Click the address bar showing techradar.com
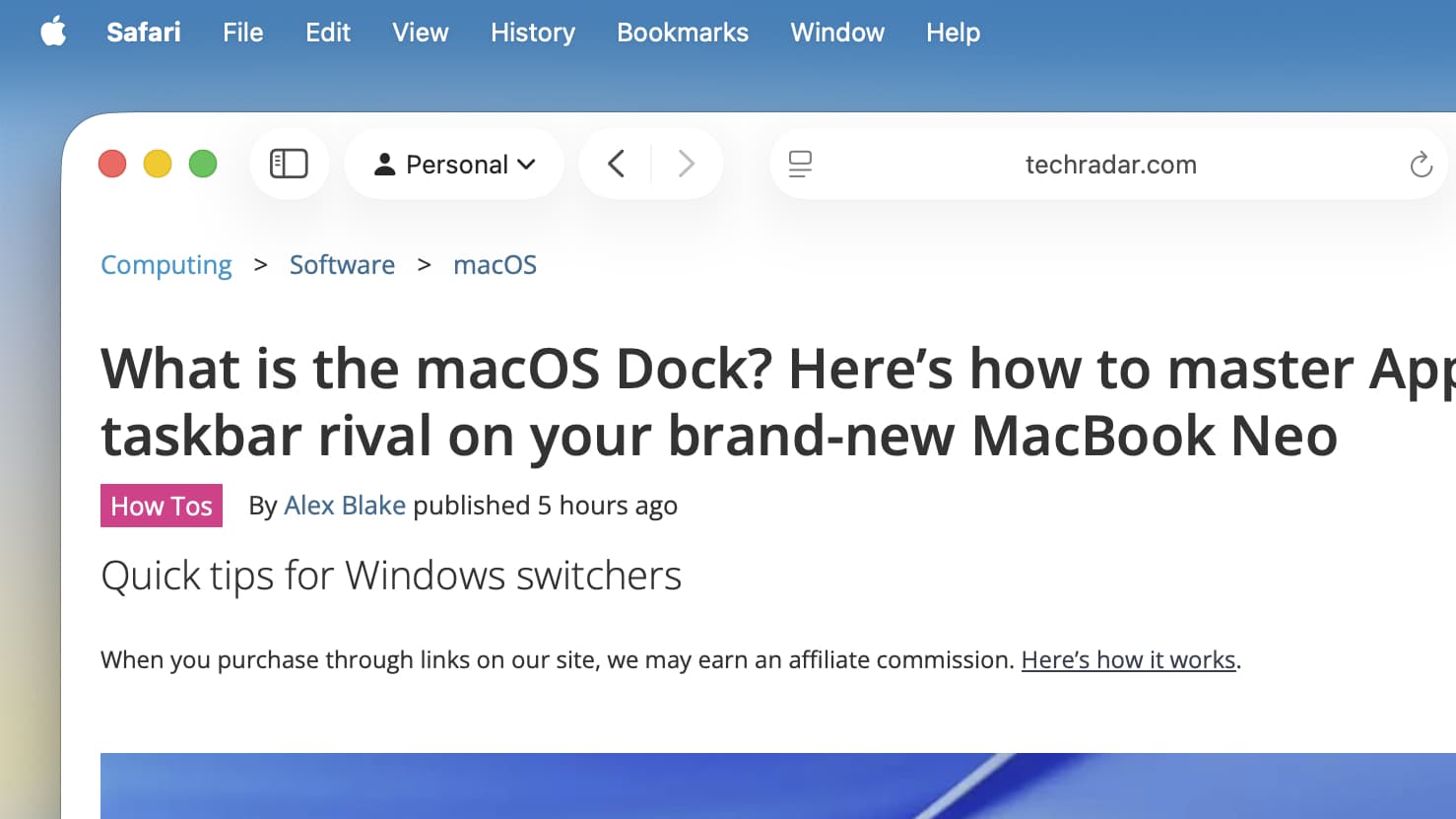Viewport: 1456px width, 819px height. click(x=1111, y=165)
